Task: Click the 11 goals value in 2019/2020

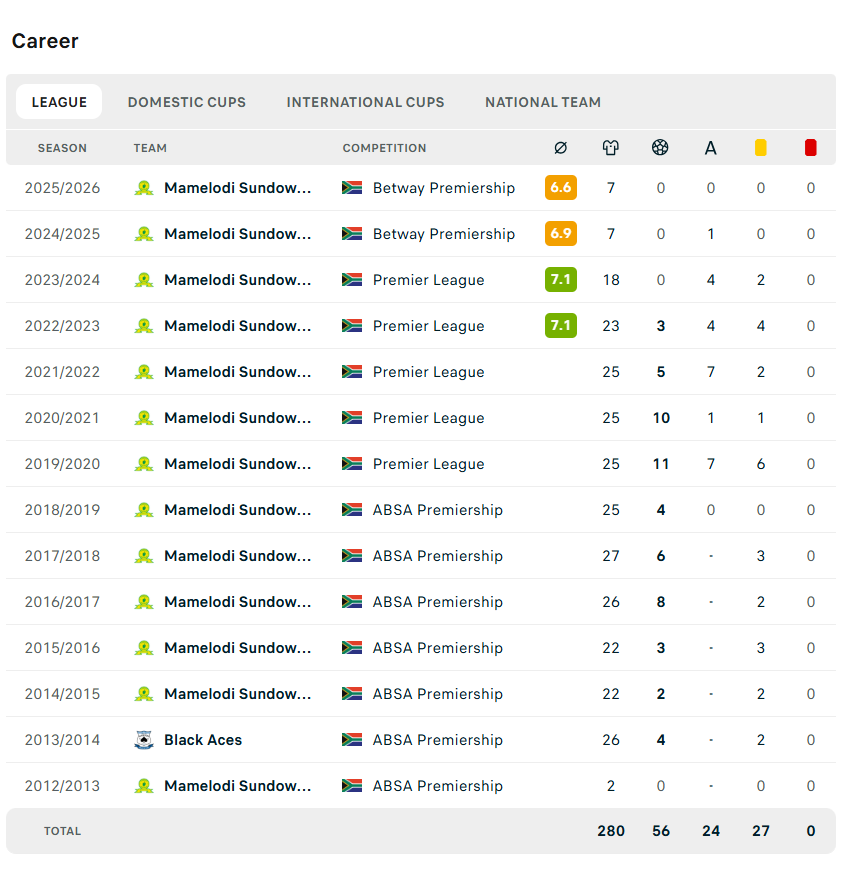Action: [661, 464]
